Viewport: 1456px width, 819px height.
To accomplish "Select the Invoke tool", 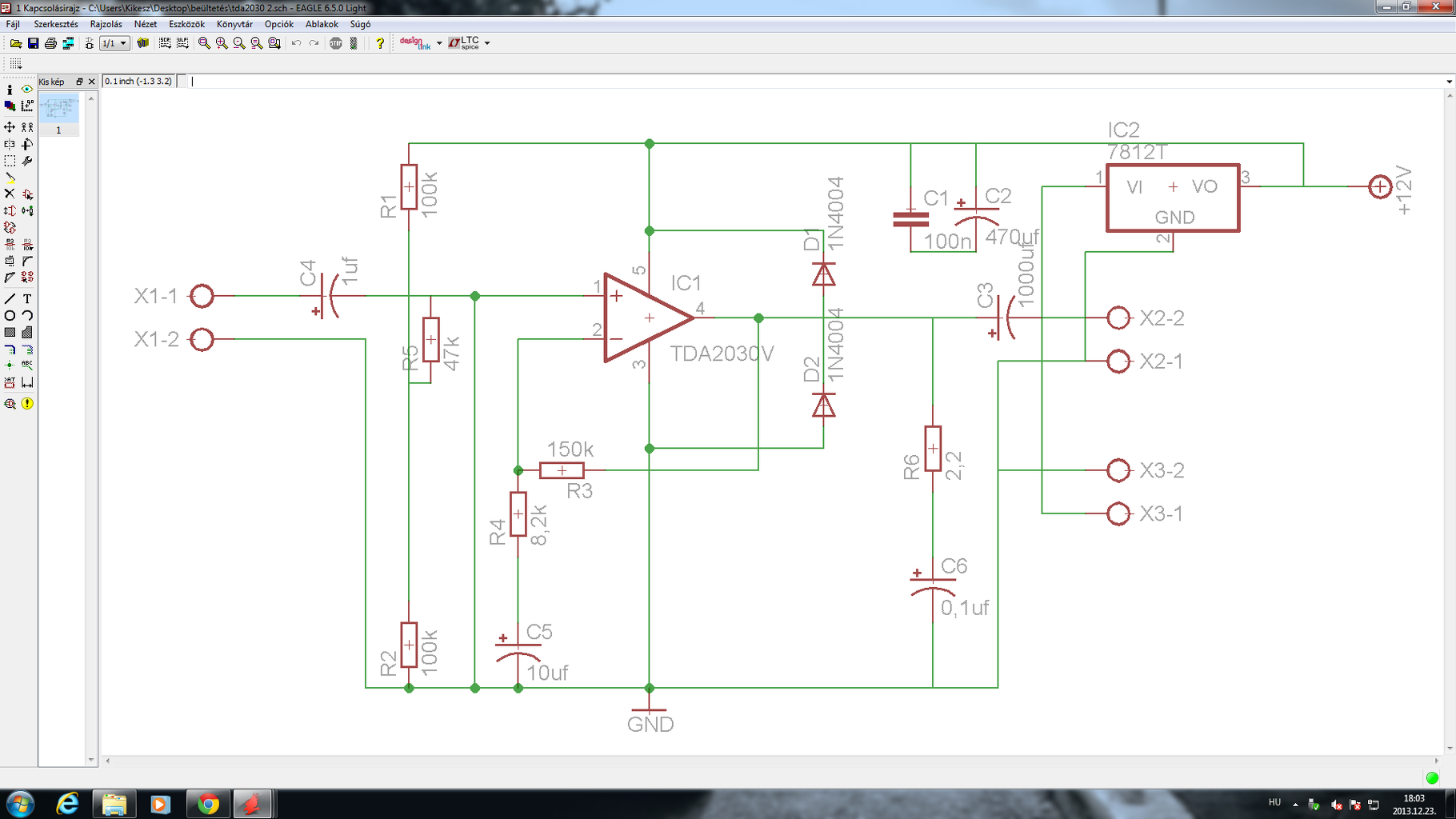I will tap(27, 278).
